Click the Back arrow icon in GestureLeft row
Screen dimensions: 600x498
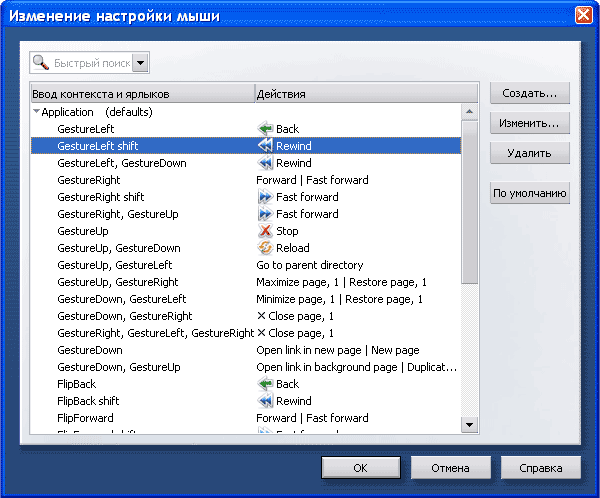coord(265,129)
